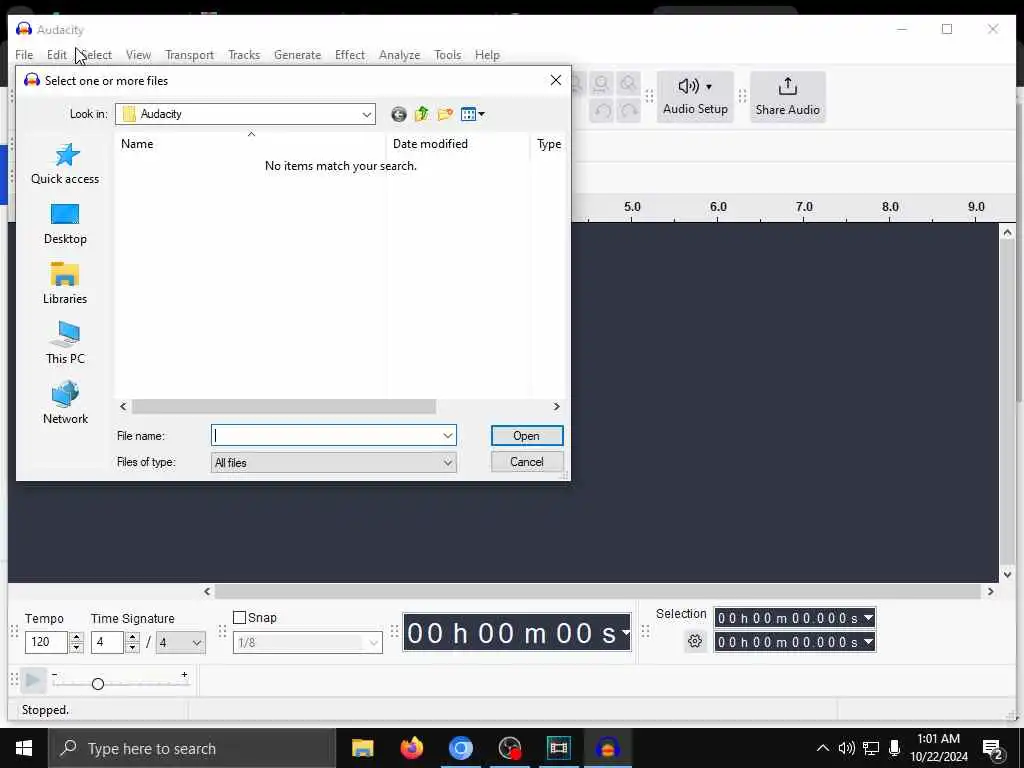The image size is (1024, 768).
Task: Close the Select one or more files dialog
Action: point(556,80)
